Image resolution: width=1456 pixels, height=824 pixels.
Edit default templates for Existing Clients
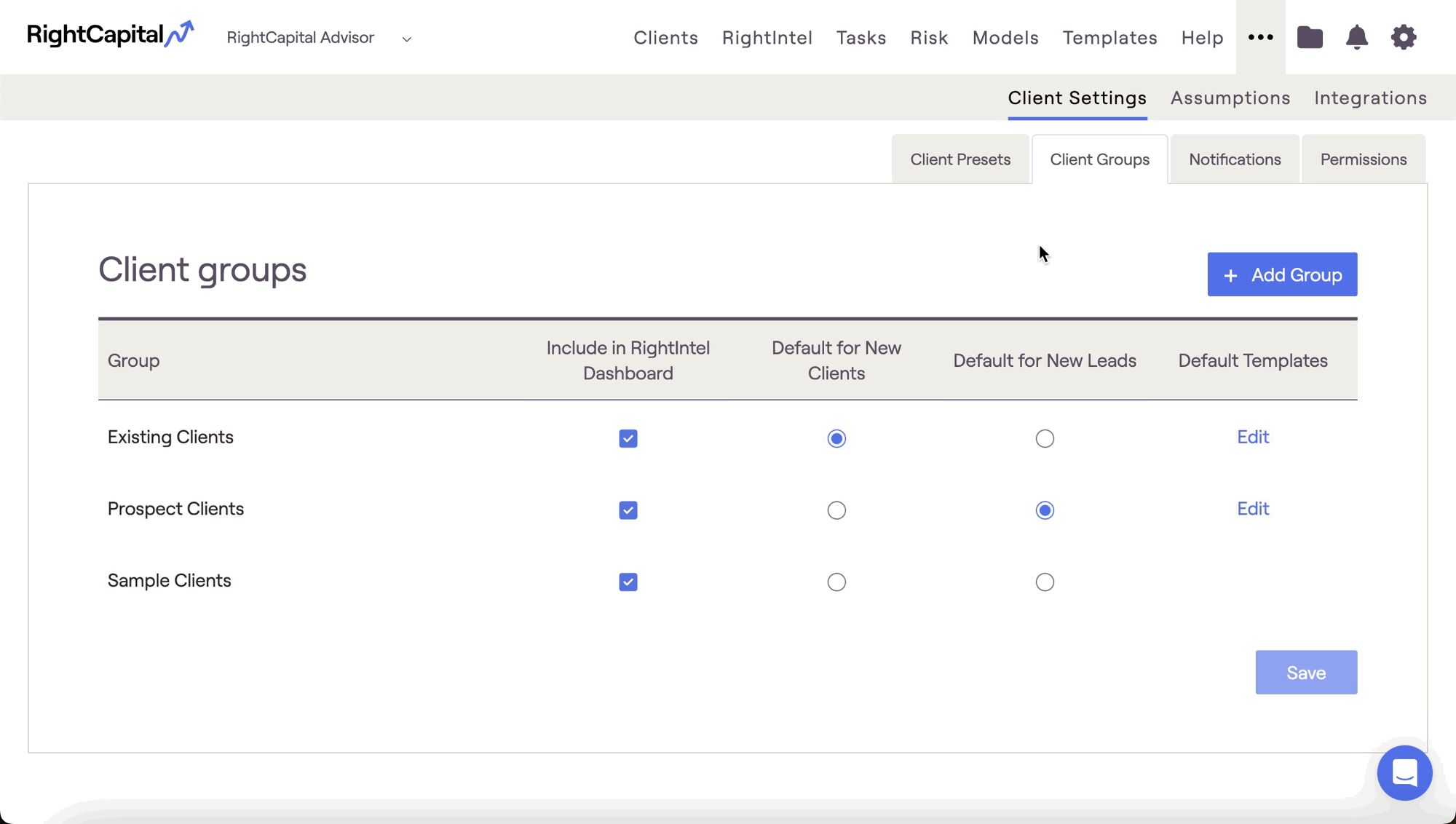point(1253,437)
